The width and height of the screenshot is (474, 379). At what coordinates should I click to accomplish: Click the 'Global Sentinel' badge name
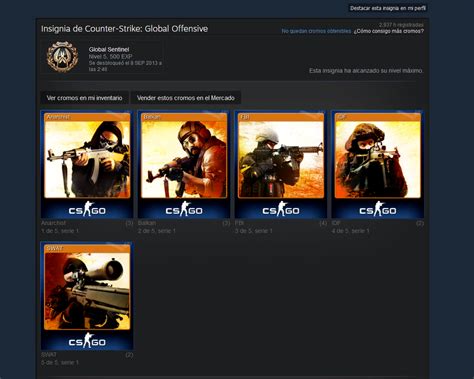[109, 49]
